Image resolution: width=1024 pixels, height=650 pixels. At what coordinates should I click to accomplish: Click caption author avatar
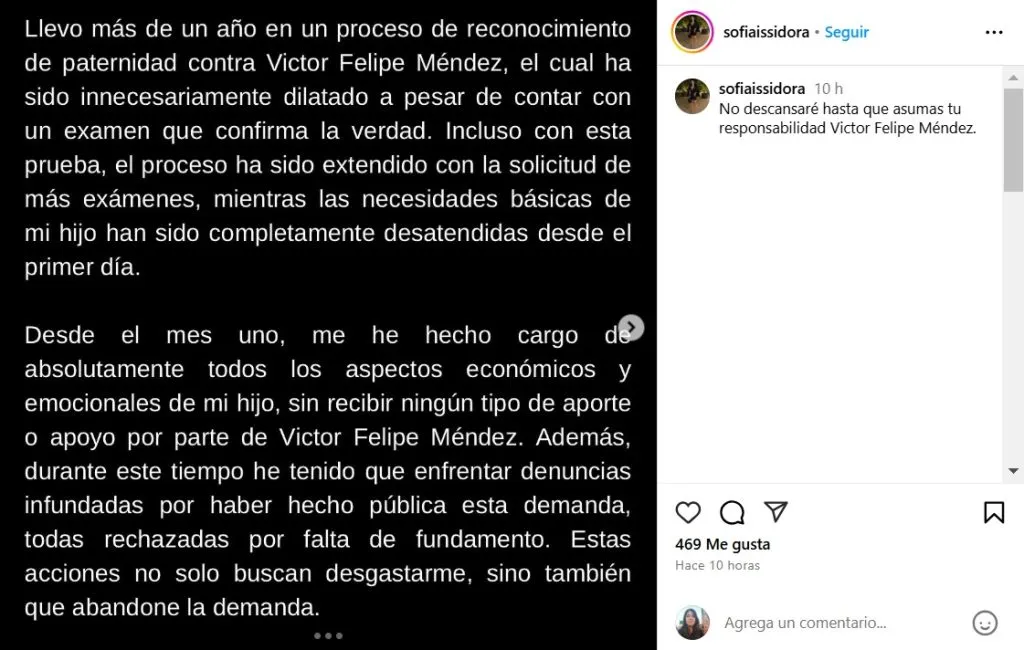pyautogui.click(x=692, y=96)
